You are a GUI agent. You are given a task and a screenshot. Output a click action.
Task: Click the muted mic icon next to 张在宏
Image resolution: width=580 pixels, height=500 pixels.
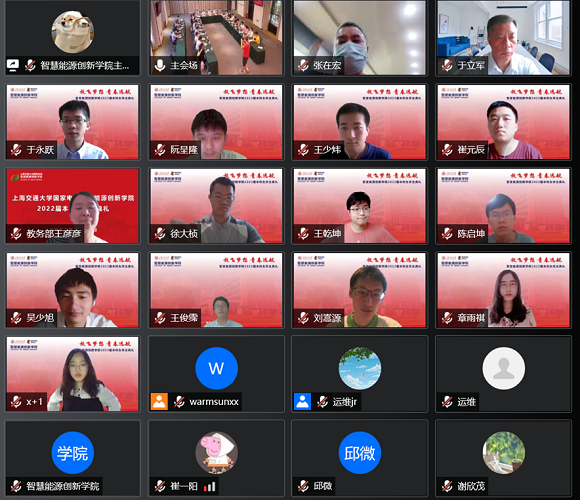click(x=303, y=65)
